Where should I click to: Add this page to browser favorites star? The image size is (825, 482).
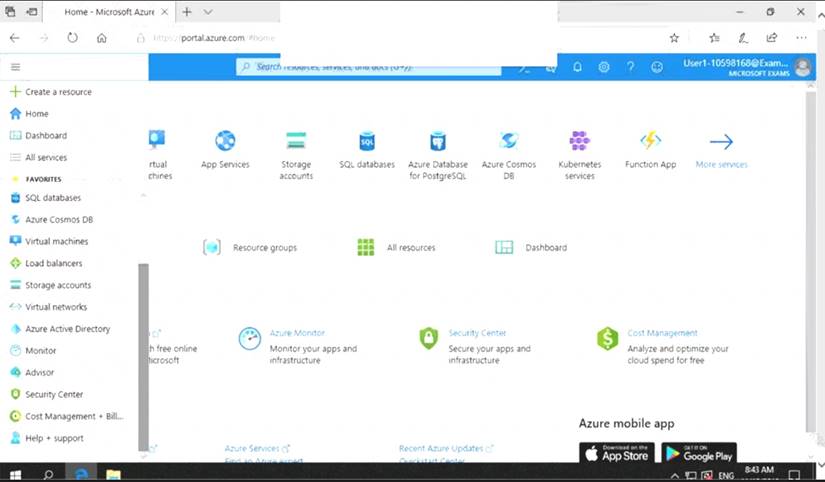coord(674,38)
